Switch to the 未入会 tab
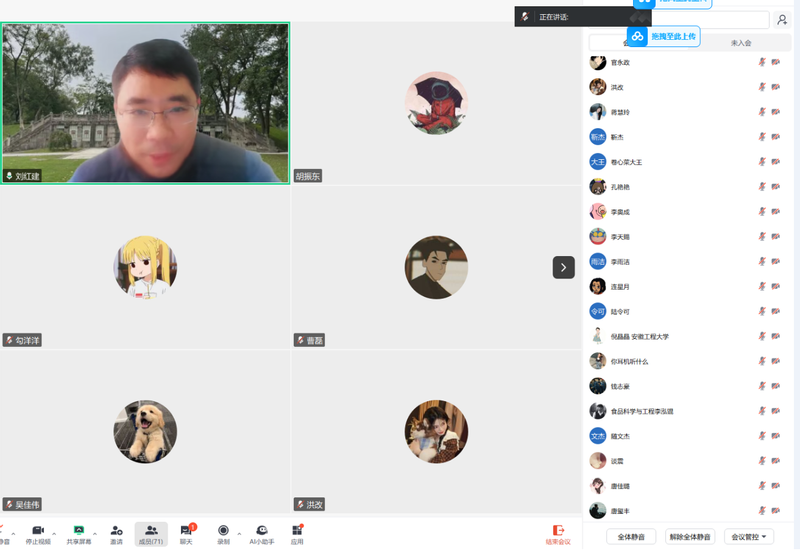Viewport: 800px width, 553px height. pos(740,43)
